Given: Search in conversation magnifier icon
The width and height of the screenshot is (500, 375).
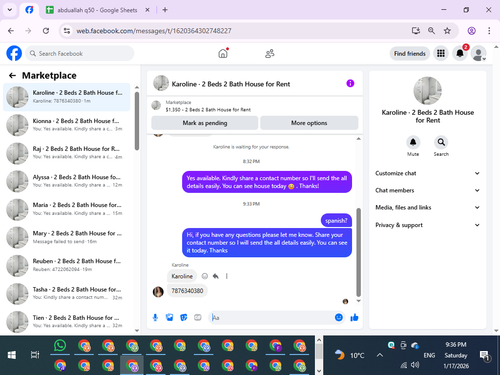Looking at the screenshot, I should 441,142.
